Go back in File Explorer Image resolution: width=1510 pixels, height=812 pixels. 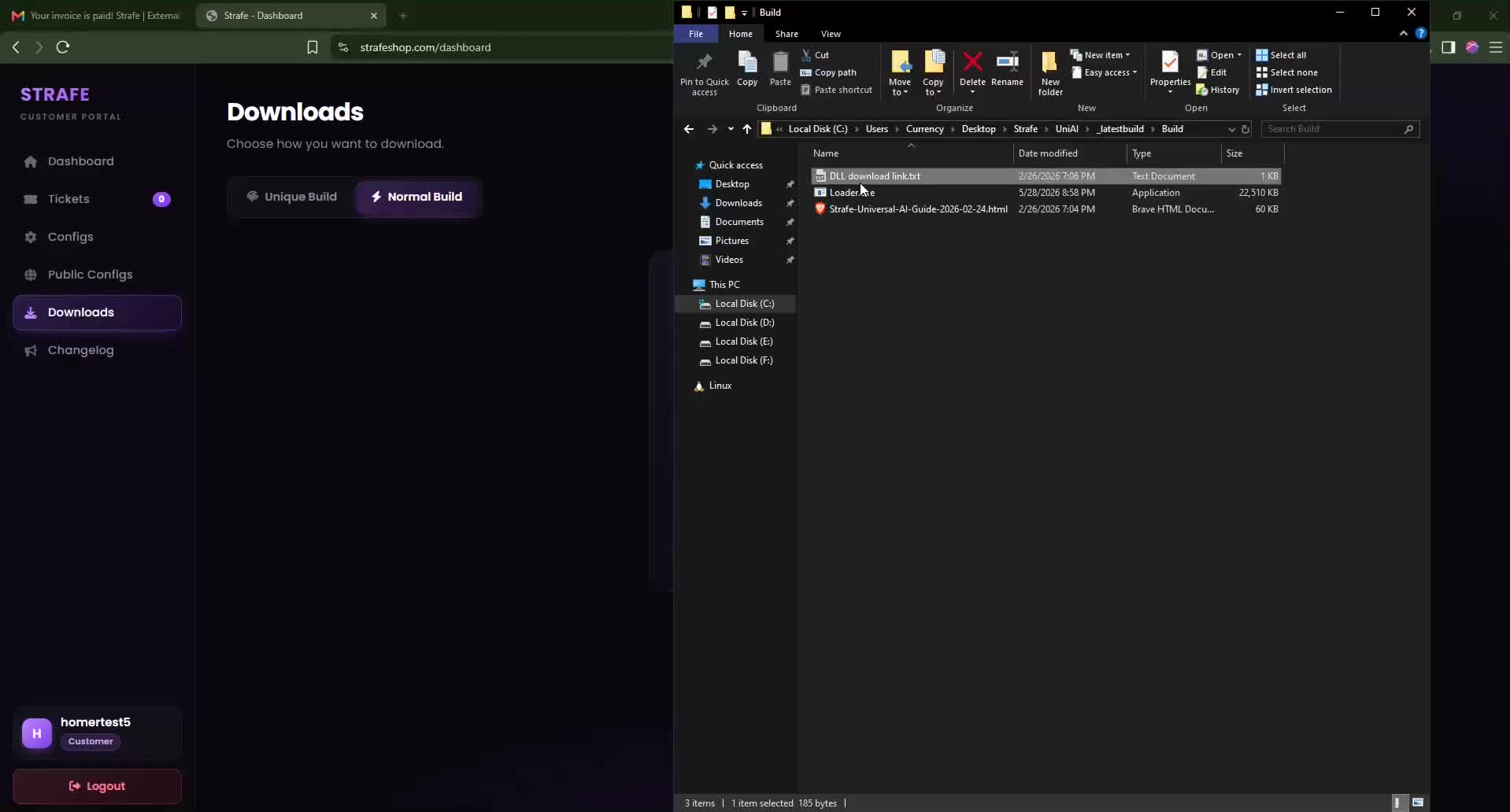tap(689, 129)
